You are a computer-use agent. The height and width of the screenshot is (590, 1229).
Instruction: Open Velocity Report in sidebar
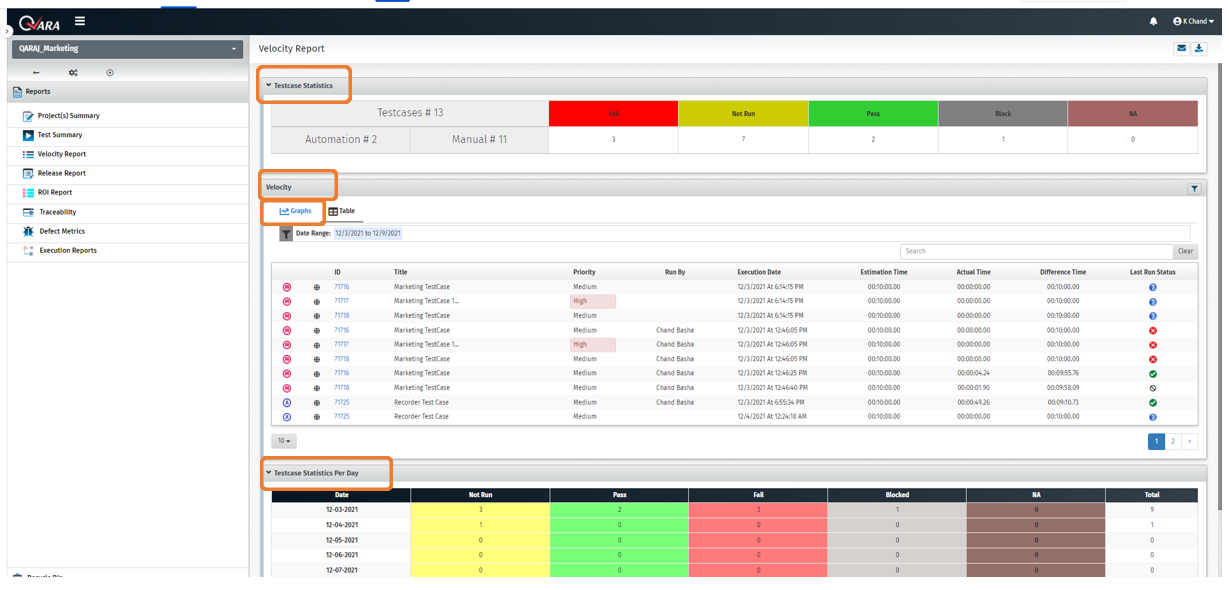click(x=62, y=154)
